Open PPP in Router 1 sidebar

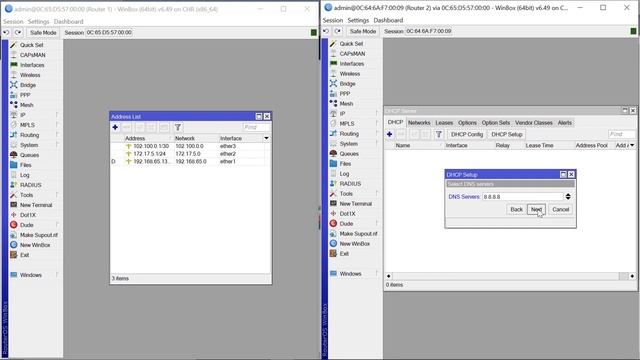pos(25,95)
